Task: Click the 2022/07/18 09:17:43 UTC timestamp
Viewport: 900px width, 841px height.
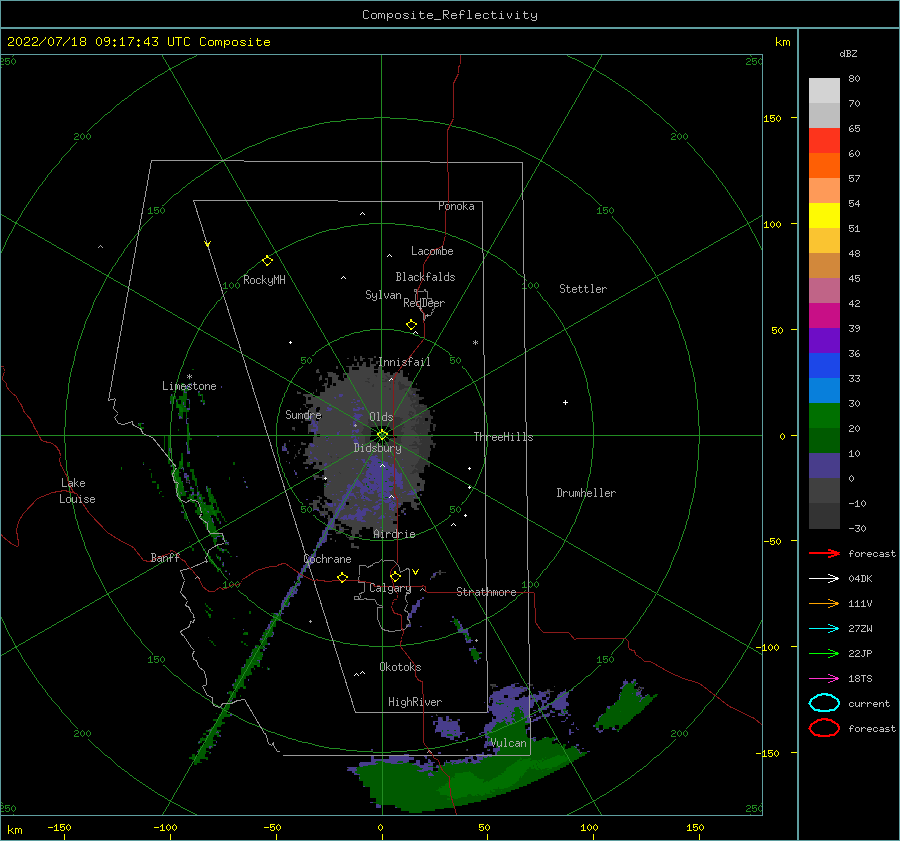Action: tap(100, 42)
